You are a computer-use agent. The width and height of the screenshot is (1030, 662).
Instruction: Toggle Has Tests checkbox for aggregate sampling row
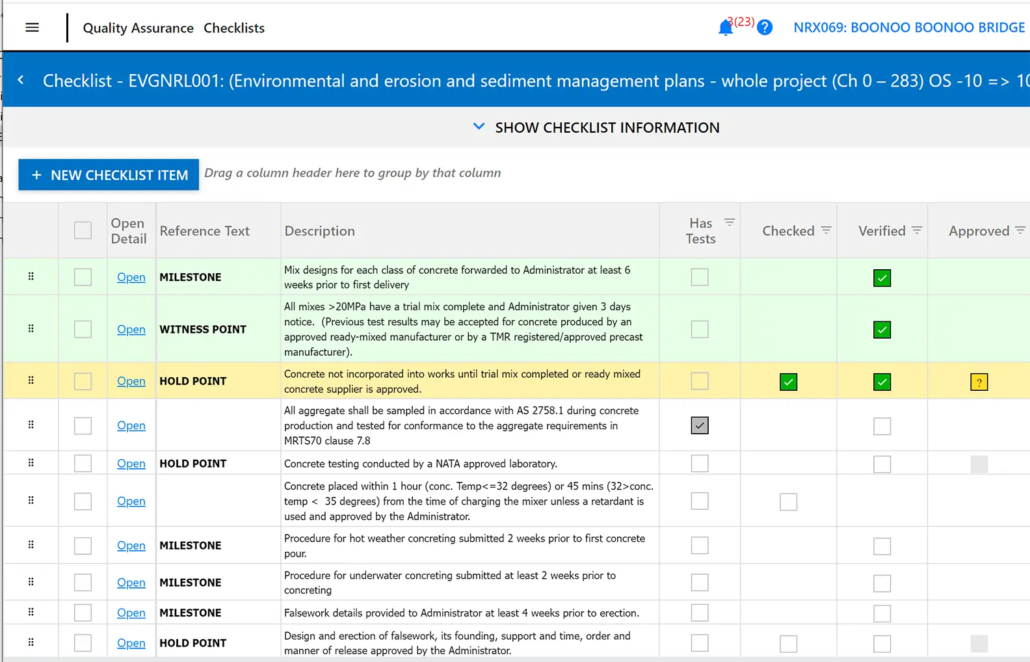(700, 426)
